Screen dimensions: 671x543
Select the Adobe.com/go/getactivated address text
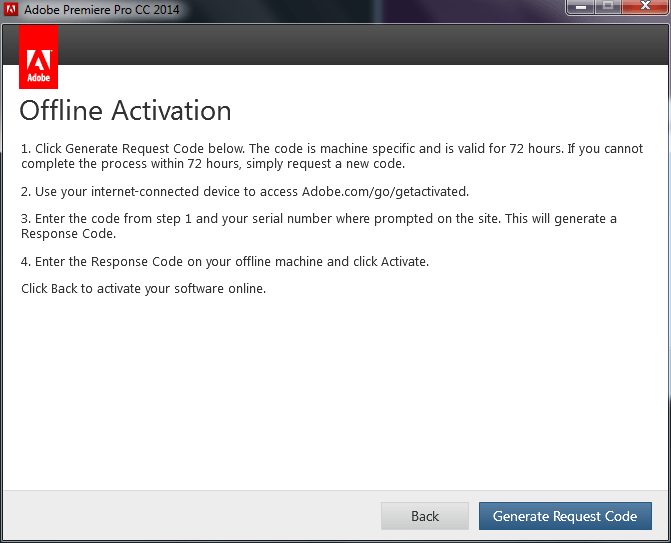(385, 192)
